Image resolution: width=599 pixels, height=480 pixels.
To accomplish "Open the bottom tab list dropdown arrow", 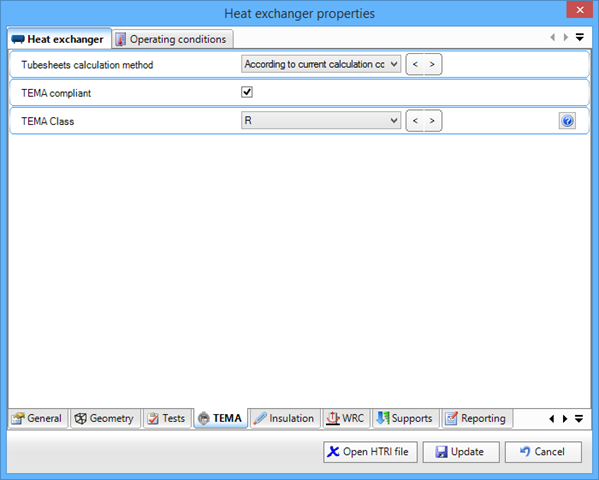I will point(579,418).
